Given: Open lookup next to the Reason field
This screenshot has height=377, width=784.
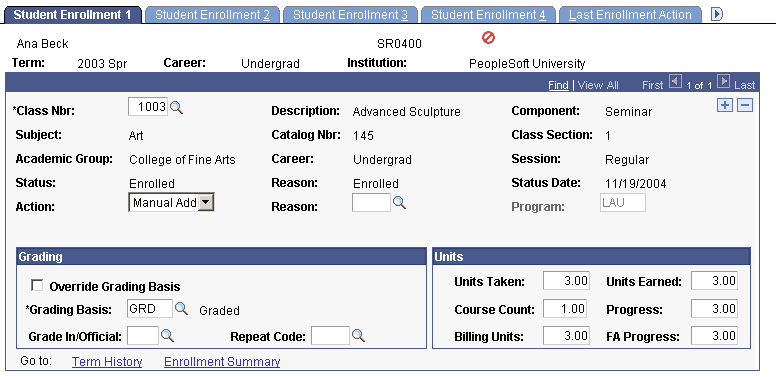Looking at the screenshot, I should click(x=399, y=202).
